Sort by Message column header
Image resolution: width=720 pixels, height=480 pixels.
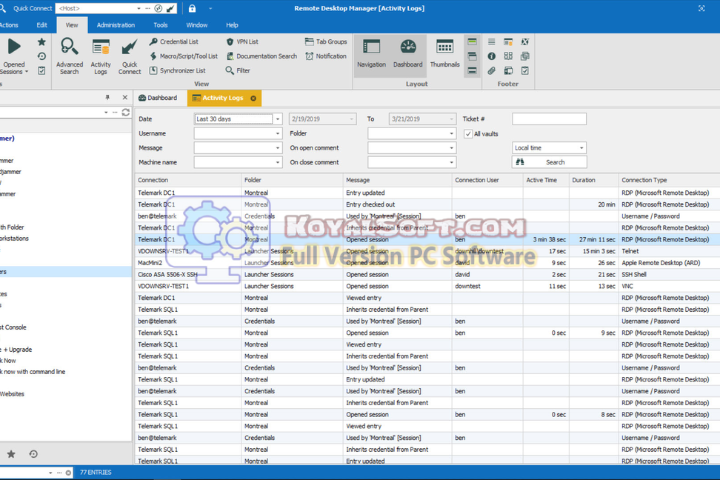click(398, 180)
